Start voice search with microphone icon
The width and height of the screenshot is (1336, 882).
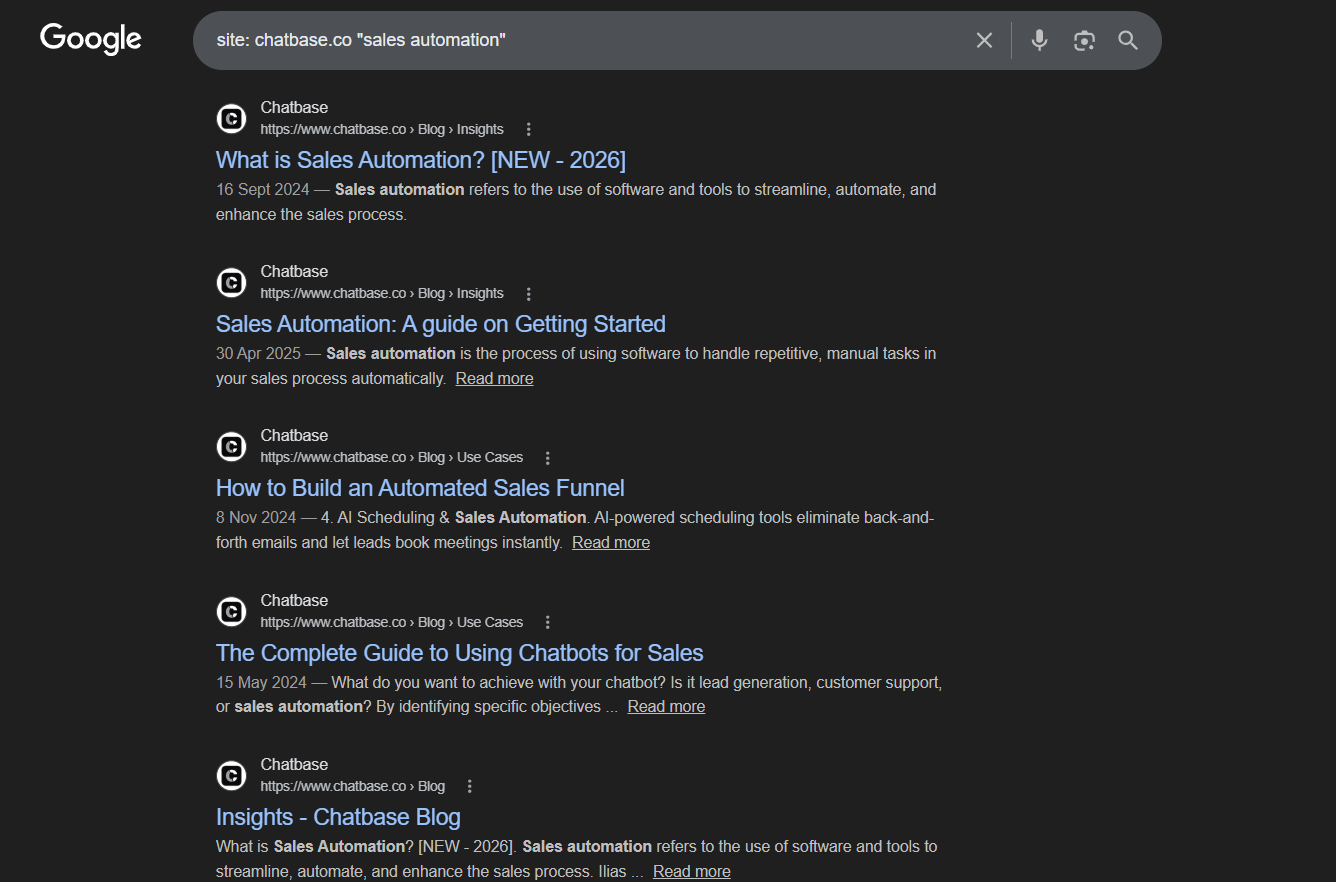(1039, 40)
